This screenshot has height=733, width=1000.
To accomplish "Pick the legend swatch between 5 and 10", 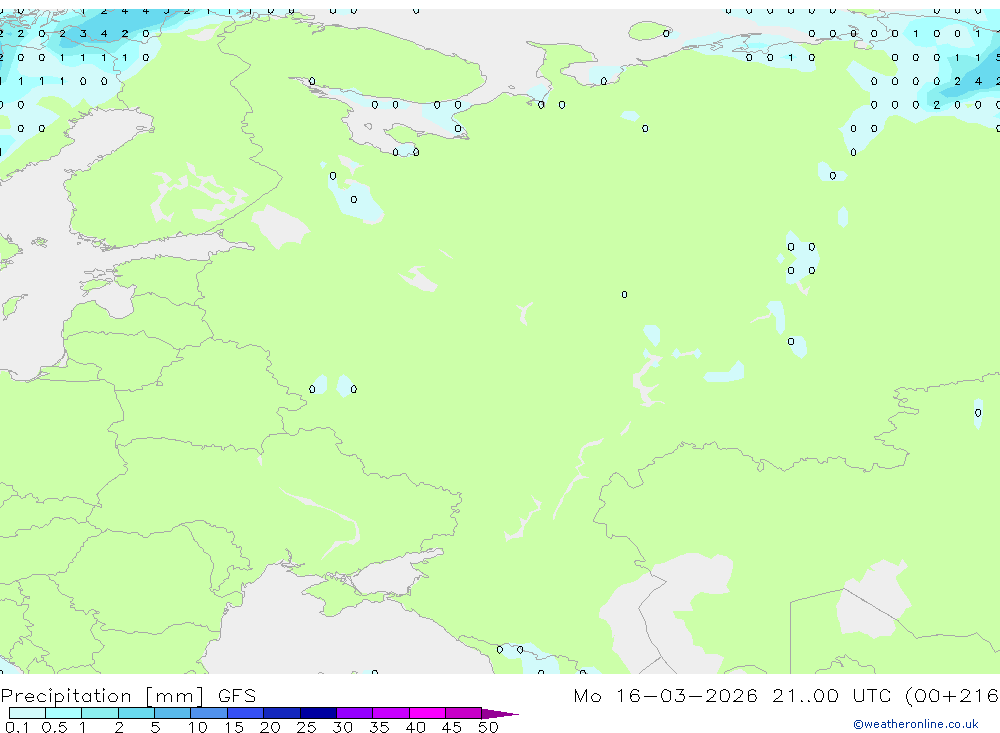I will (173, 713).
